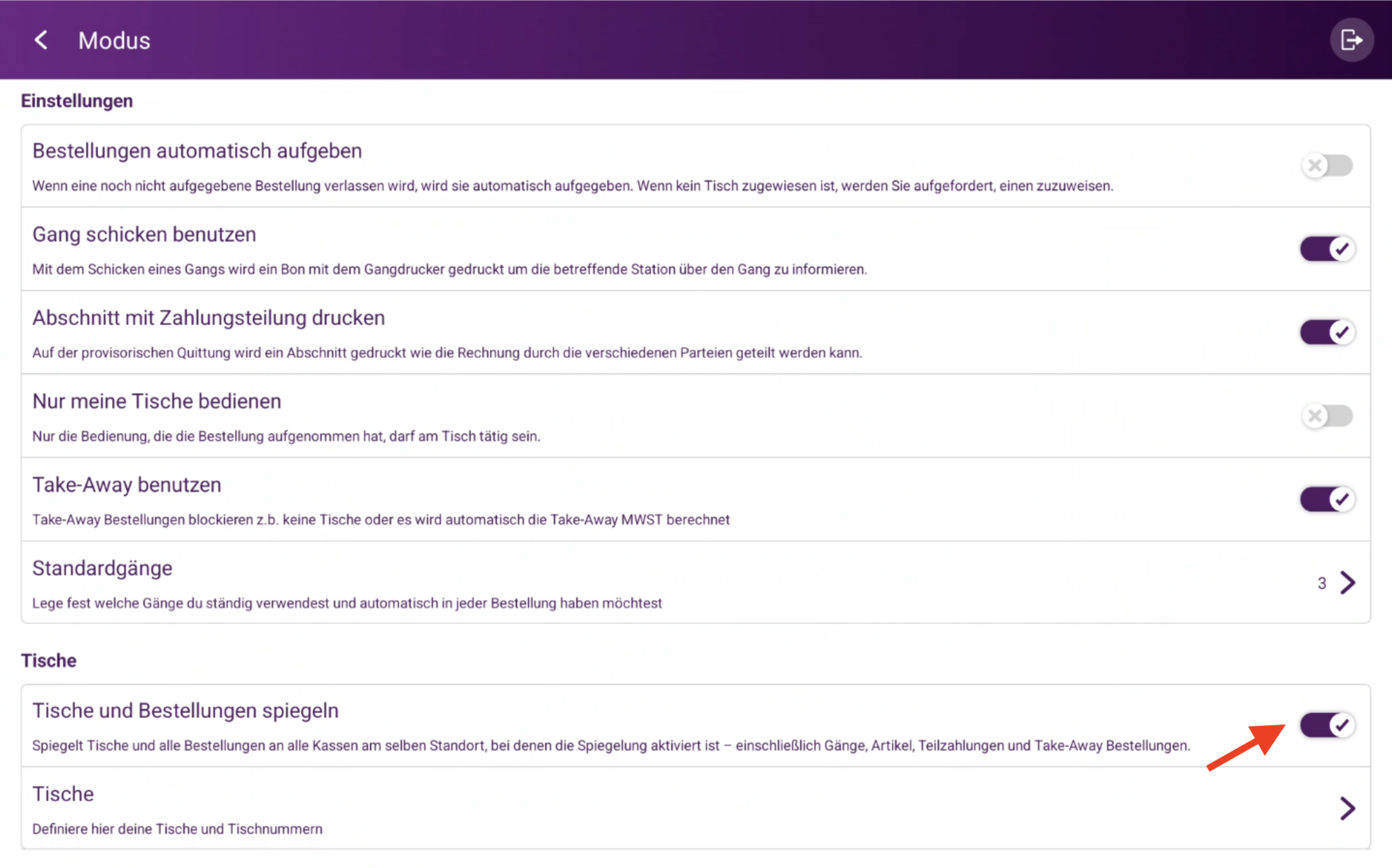
Task: Click the Take-Away benutzen label
Action: click(x=127, y=484)
